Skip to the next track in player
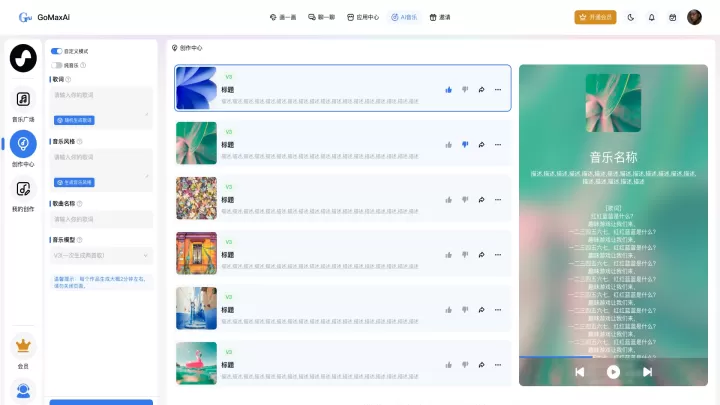This screenshot has height=405, width=720. tap(647, 372)
